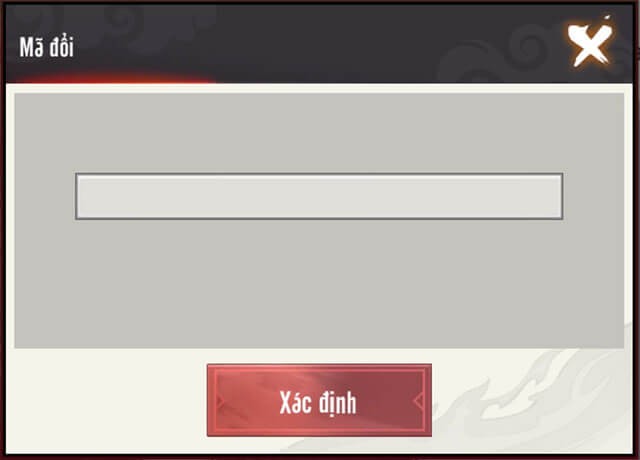The width and height of the screenshot is (640, 460).
Task: Click the red glow under the Mã đổi title
Action: click(110, 78)
